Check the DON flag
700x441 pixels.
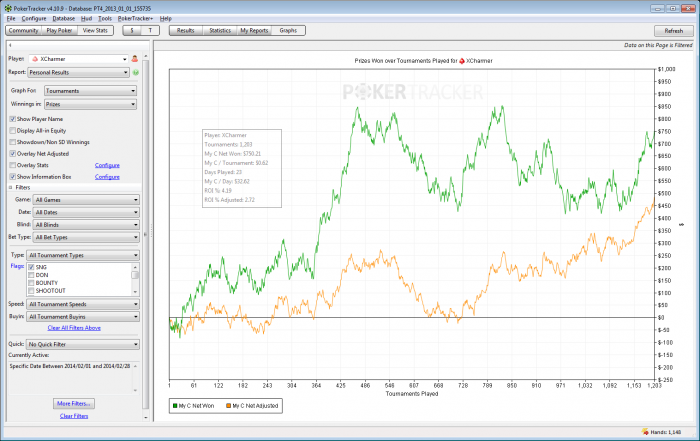coord(31,275)
